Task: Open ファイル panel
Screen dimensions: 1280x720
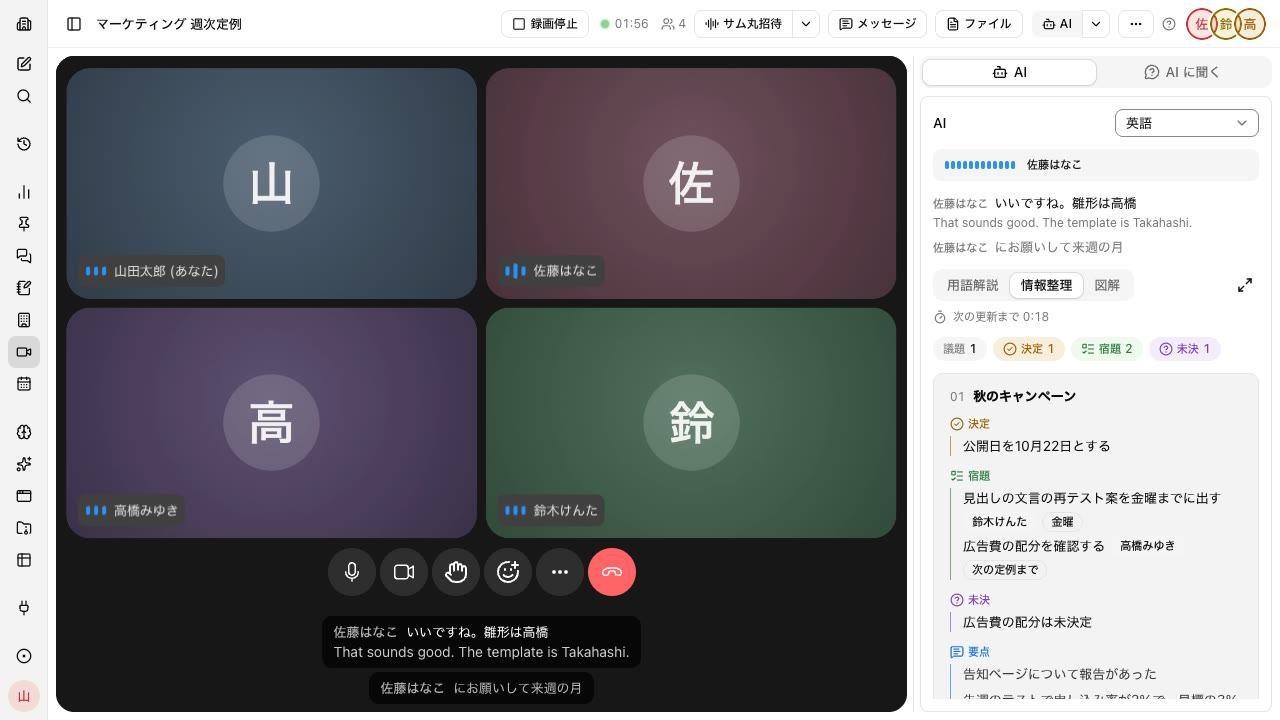Action: (979, 24)
